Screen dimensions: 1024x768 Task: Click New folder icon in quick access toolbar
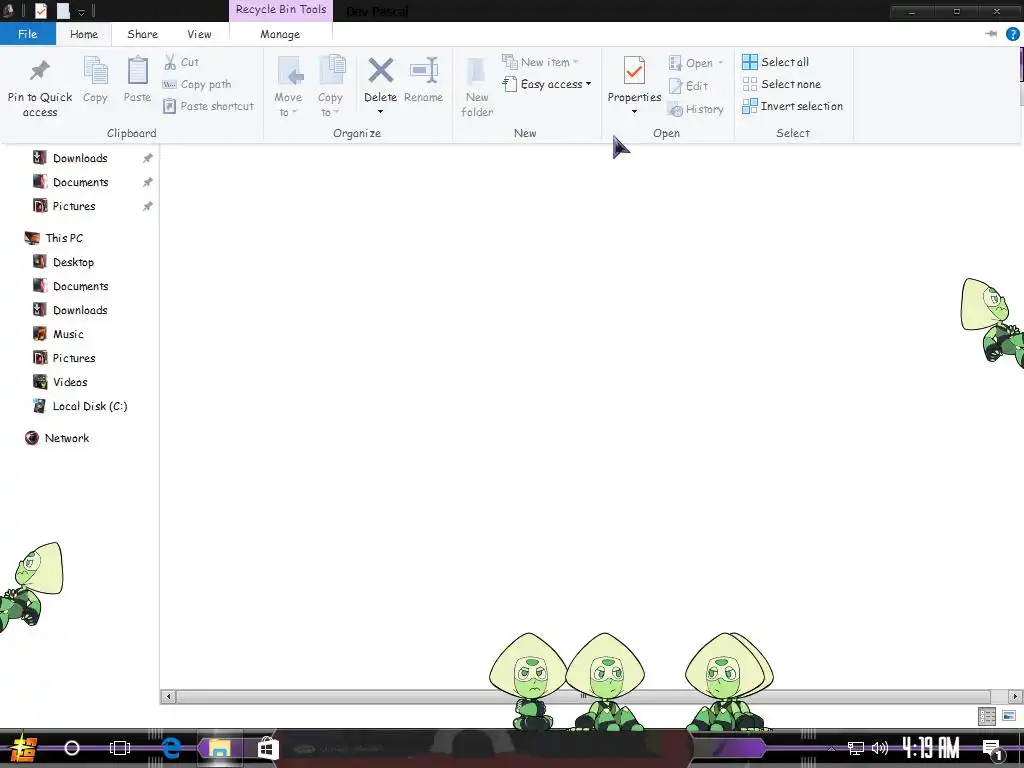[63, 10]
